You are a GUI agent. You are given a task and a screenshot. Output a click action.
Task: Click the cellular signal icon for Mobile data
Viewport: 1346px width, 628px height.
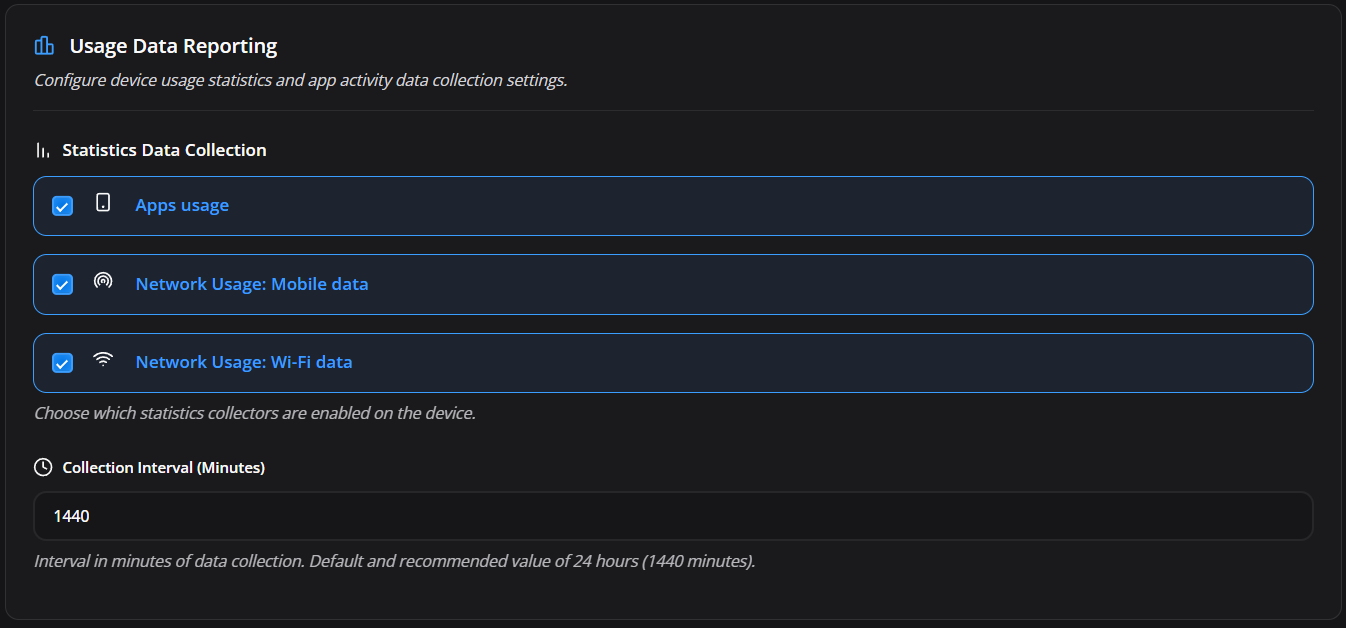[x=103, y=281]
